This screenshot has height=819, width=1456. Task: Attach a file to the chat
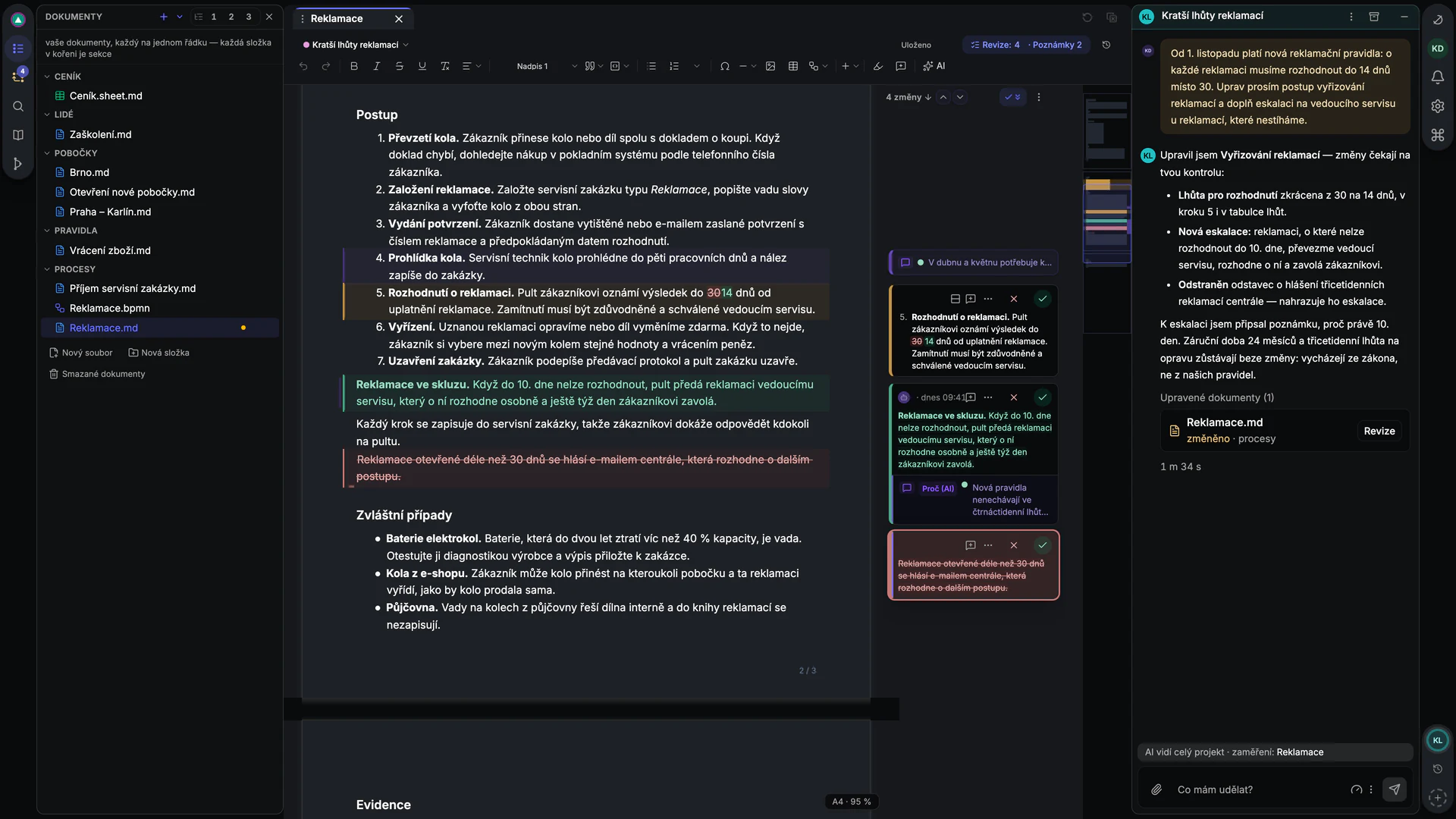click(x=1156, y=789)
